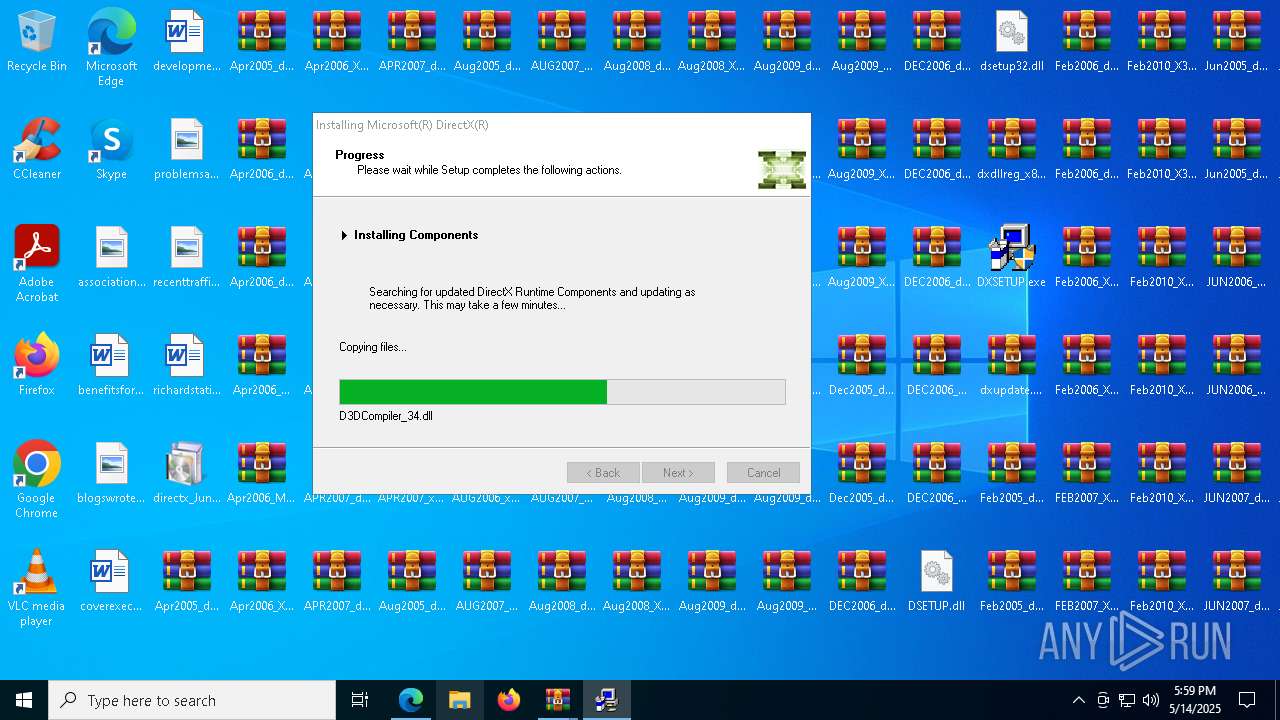The image size is (1280, 720).
Task: Switch to WinRAR in the taskbar
Action: click(557, 700)
